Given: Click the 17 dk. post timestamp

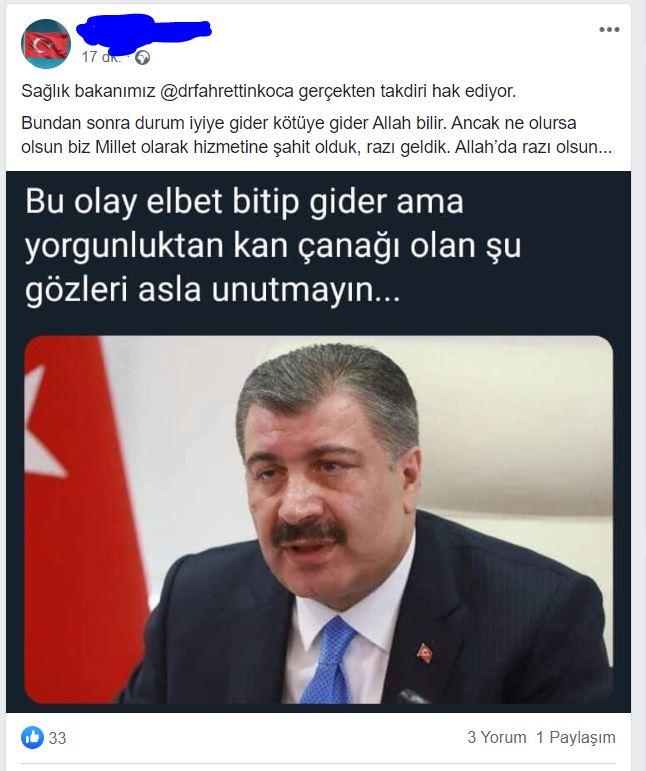Looking at the screenshot, I should [x=100, y=57].
